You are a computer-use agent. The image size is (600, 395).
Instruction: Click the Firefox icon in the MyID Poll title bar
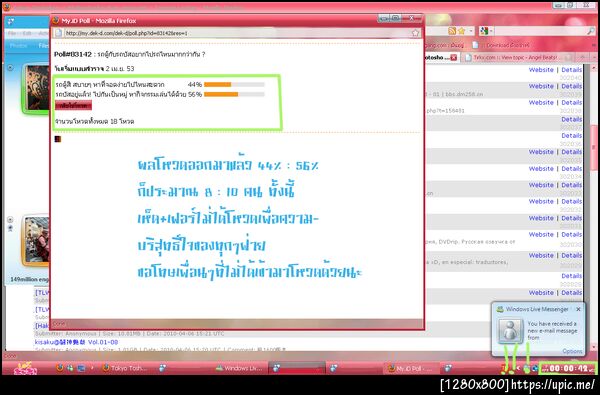[x=56, y=21]
